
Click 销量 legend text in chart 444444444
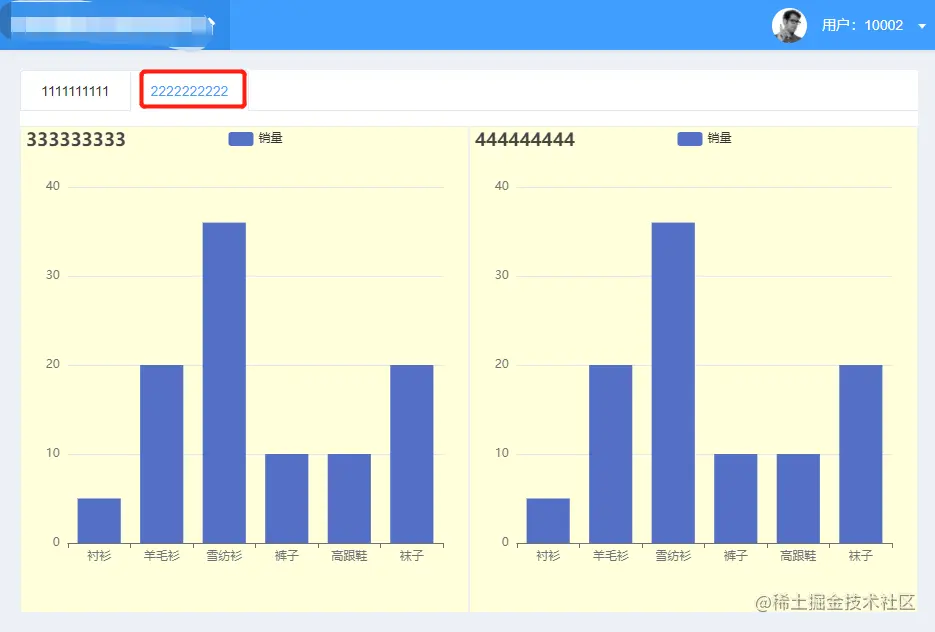coord(720,138)
